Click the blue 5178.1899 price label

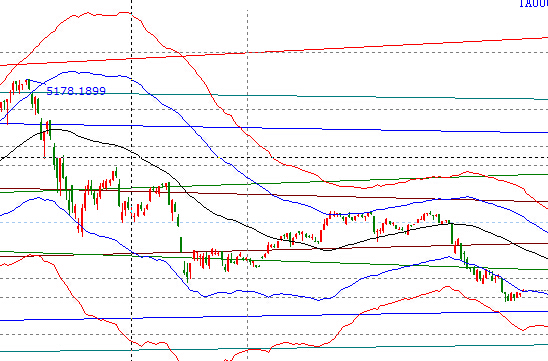click(76, 91)
